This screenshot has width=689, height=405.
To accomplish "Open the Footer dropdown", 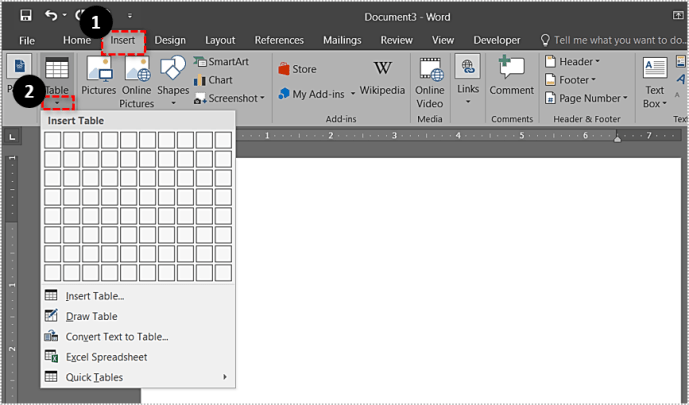I will pyautogui.click(x=570, y=80).
